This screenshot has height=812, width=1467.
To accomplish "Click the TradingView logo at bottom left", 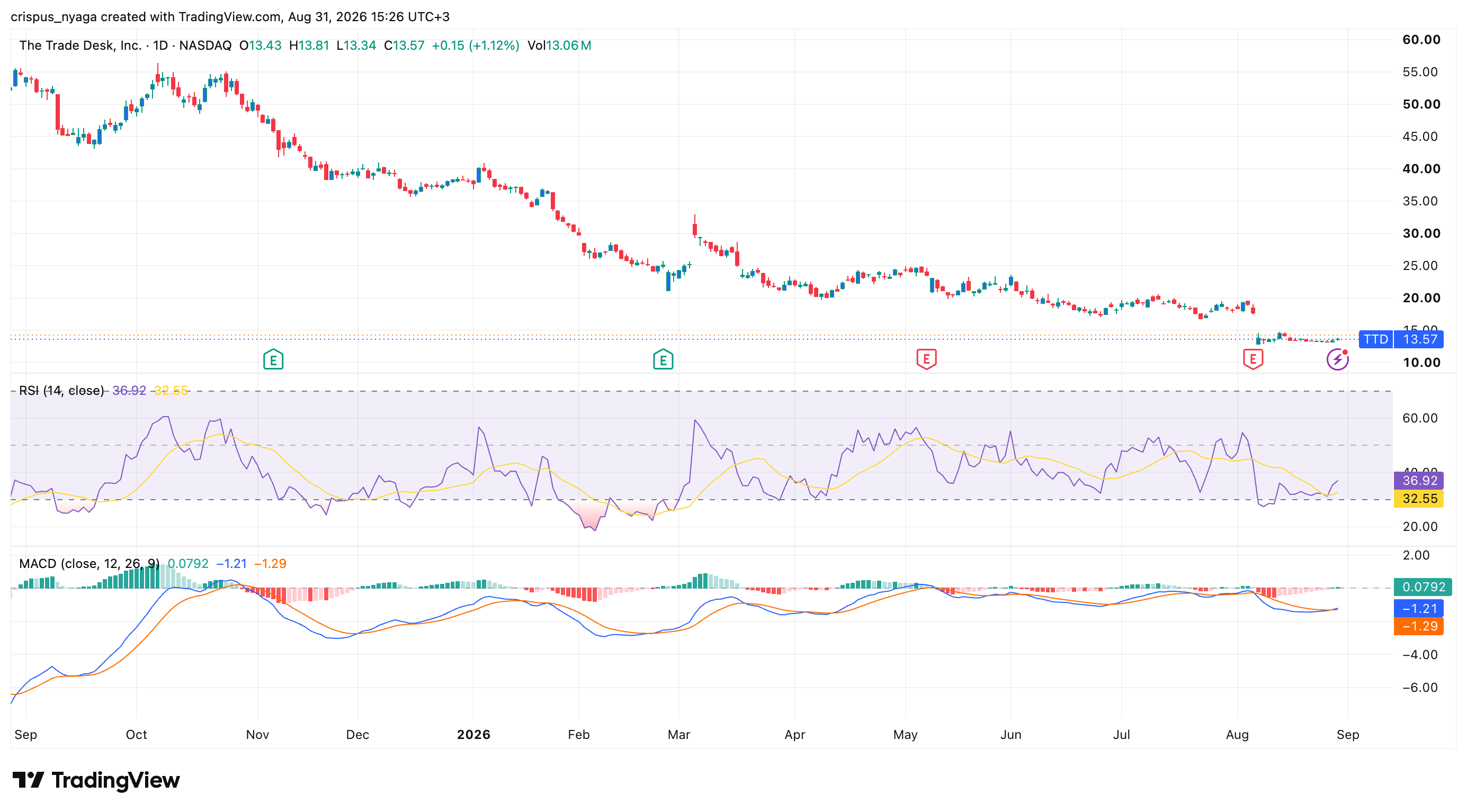I will [96, 780].
